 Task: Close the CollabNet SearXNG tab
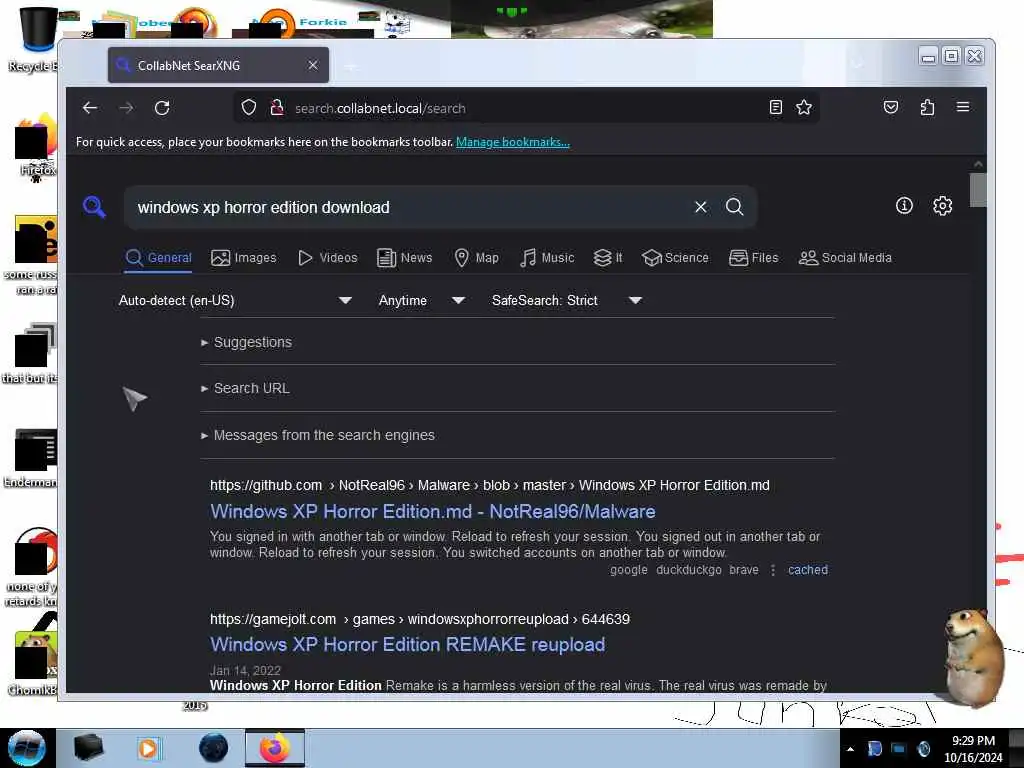313,65
